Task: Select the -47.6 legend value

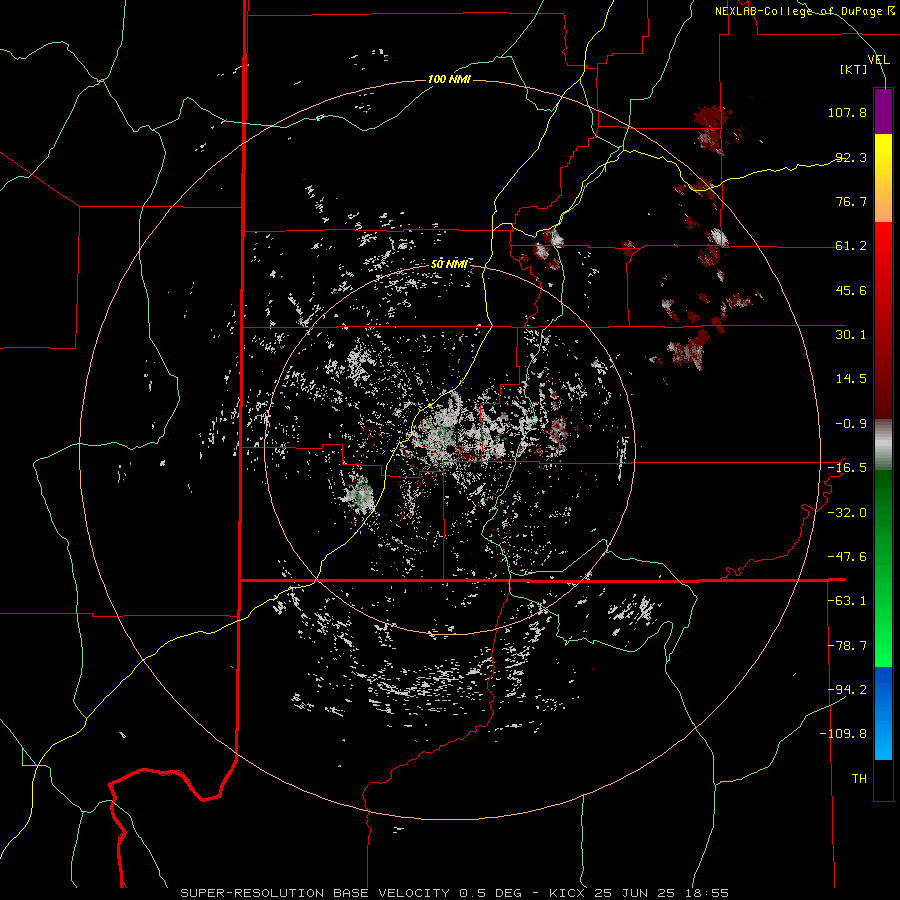Action: click(847, 557)
